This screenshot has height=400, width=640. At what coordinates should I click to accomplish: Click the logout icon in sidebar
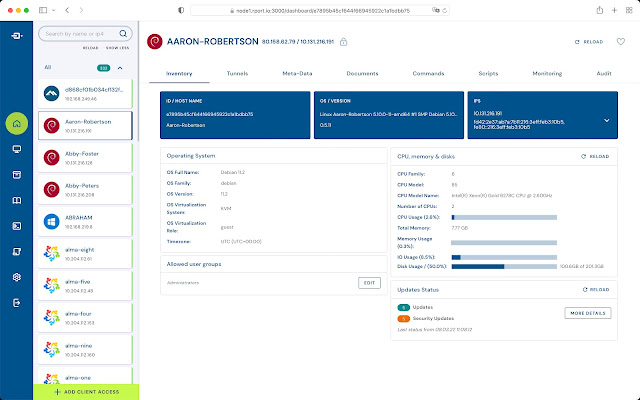pyautogui.click(x=17, y=303)
